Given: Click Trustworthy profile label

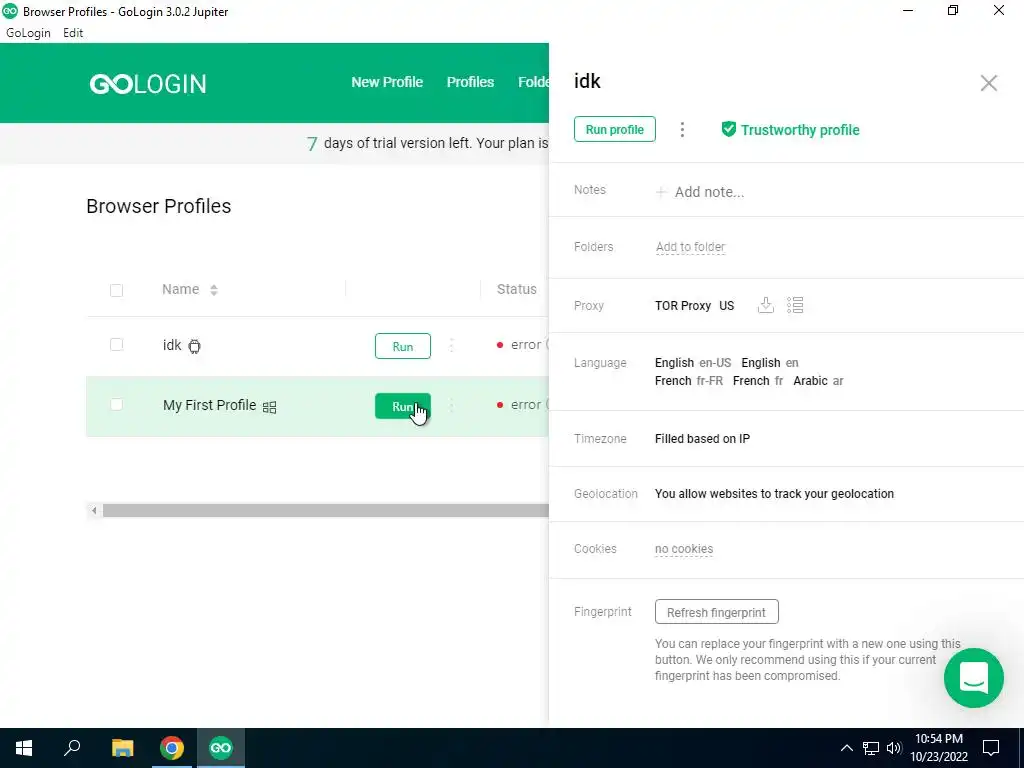Looking at the screenshot, I should pyautogui.click(x=800, y=130).
